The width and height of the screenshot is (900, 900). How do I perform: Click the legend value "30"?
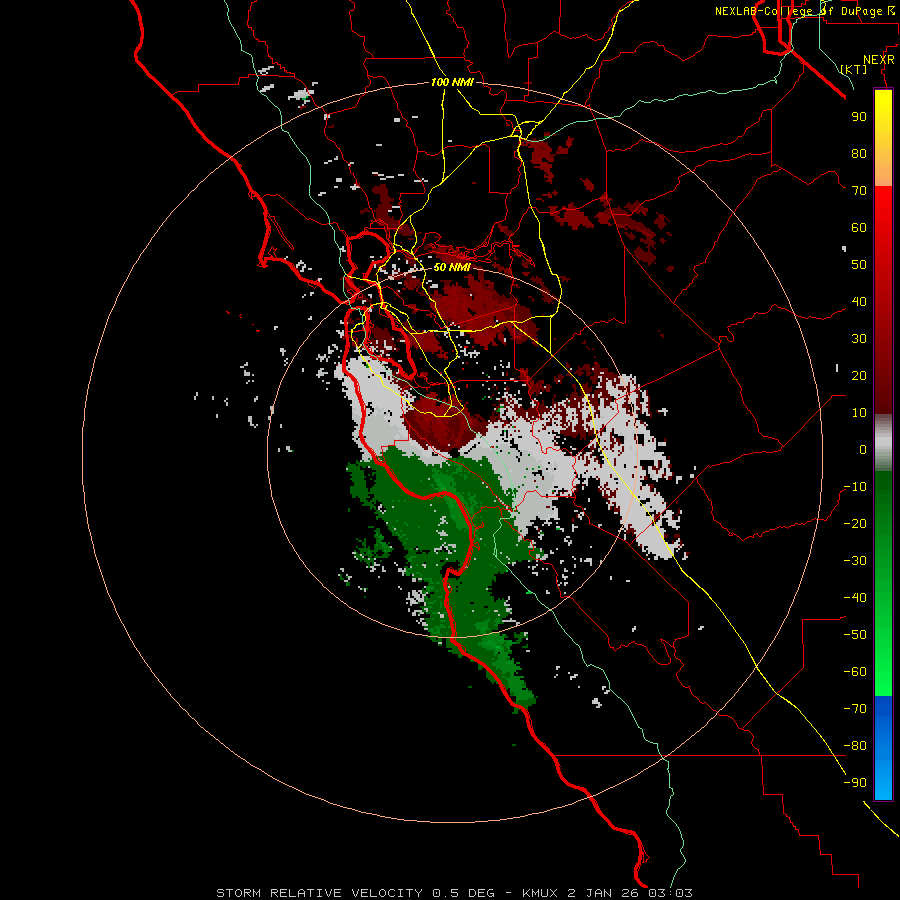pyautogui.click(x=859, y=339)
